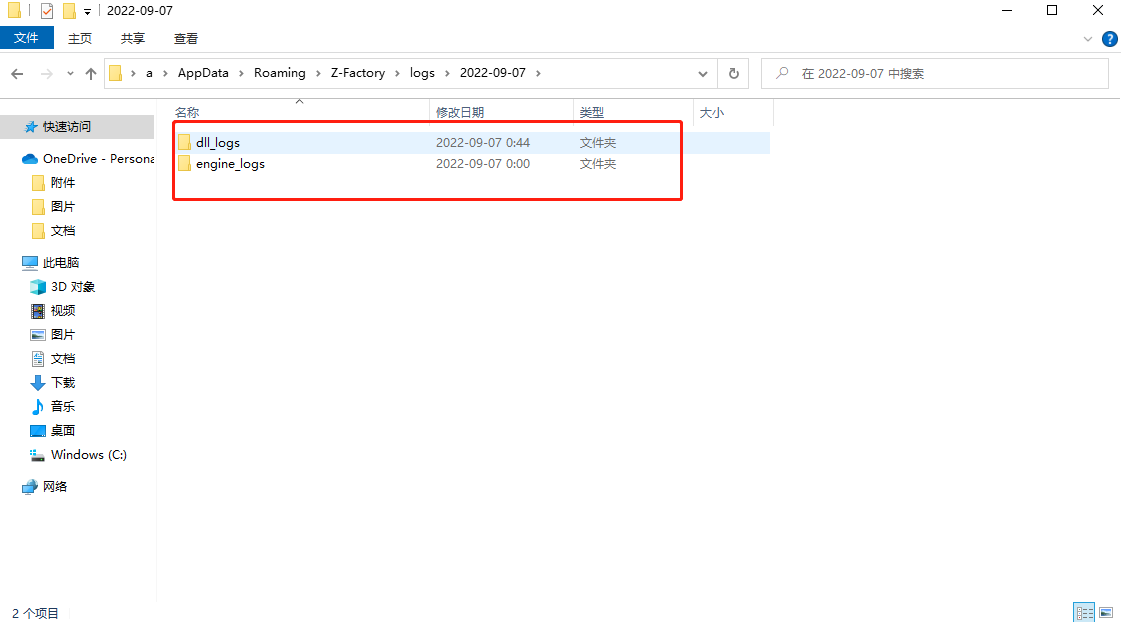Switch to details view layout
Viewport: 1122px width, 622px height.
tap(1084, 612)
